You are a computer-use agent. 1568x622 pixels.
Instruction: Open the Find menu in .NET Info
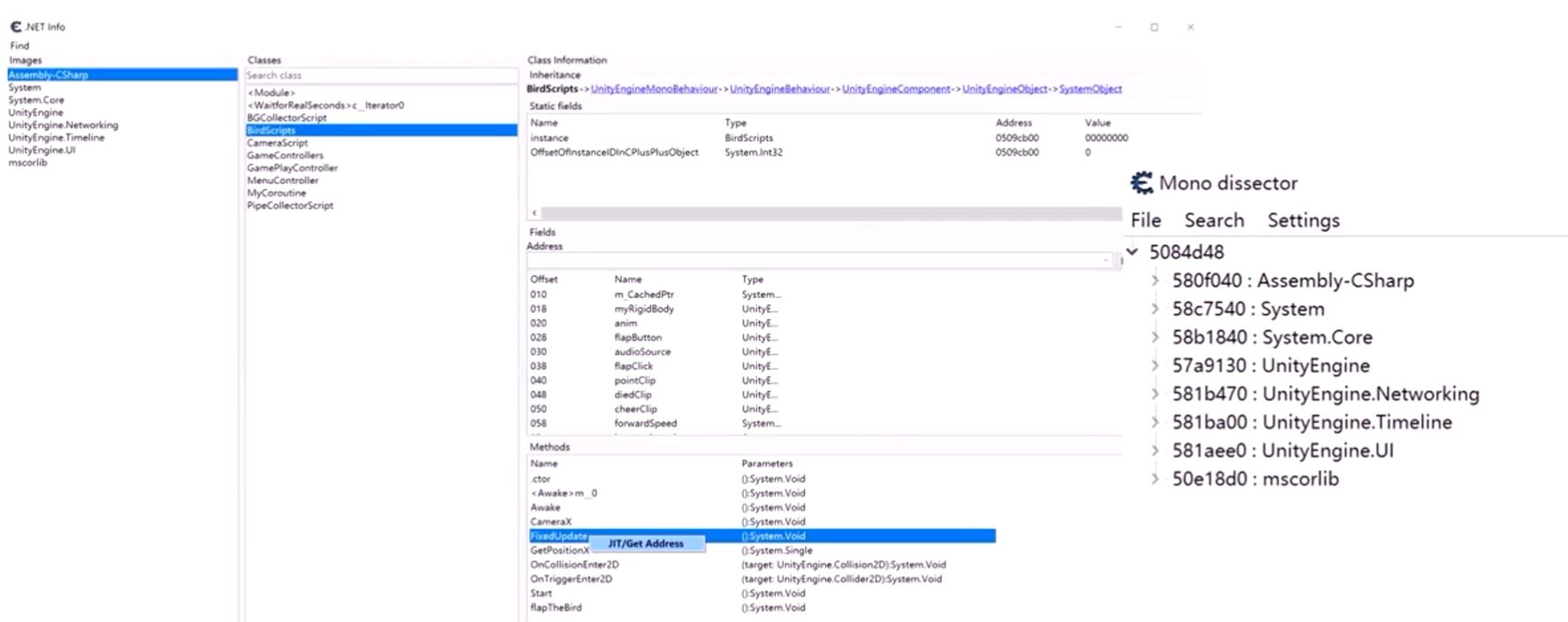coord(19,45)
